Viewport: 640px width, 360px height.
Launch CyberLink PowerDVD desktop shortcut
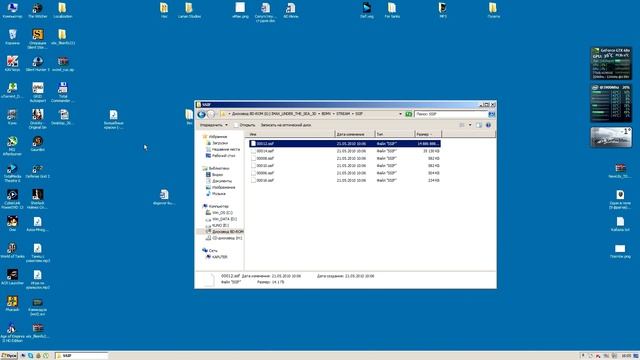[x=12, y=199]
